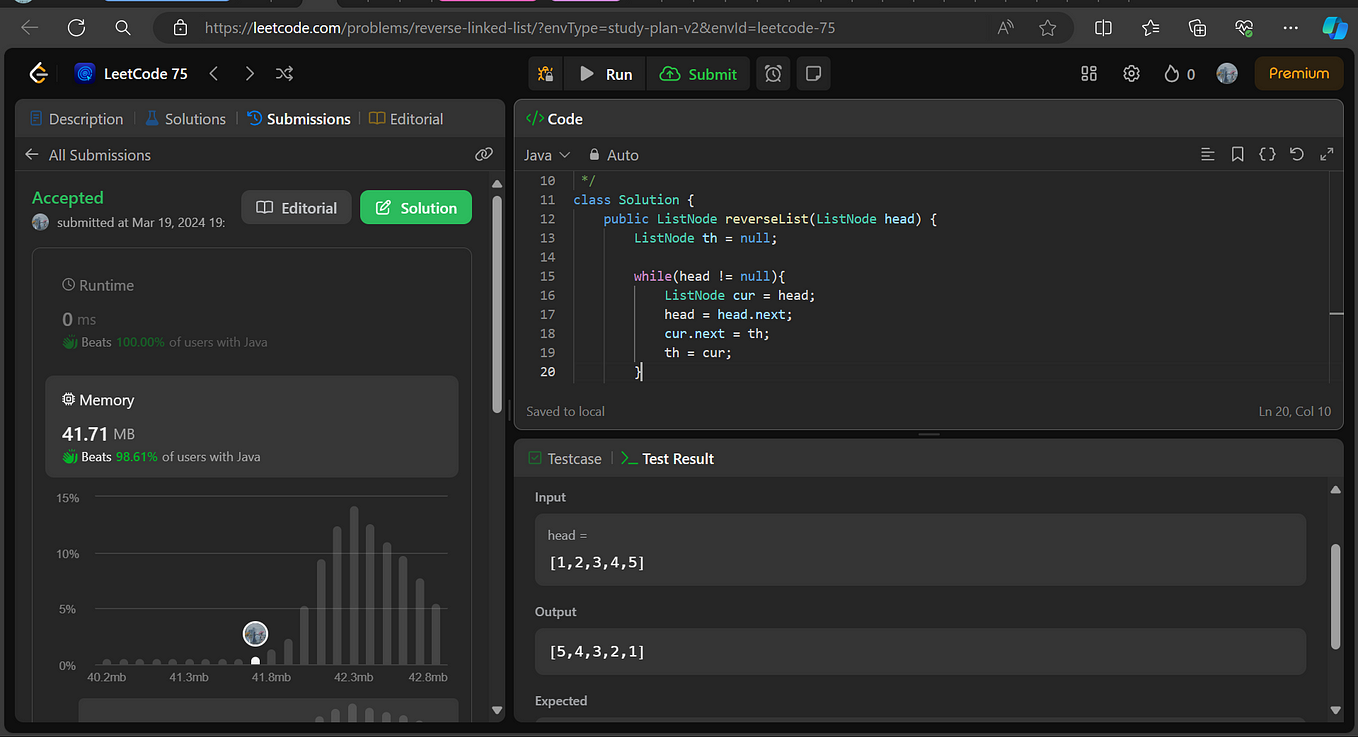Switch to the Solutions tab
Image resolution: width=1358 pixels, height=737 pixels.
[x=185, y=119]
